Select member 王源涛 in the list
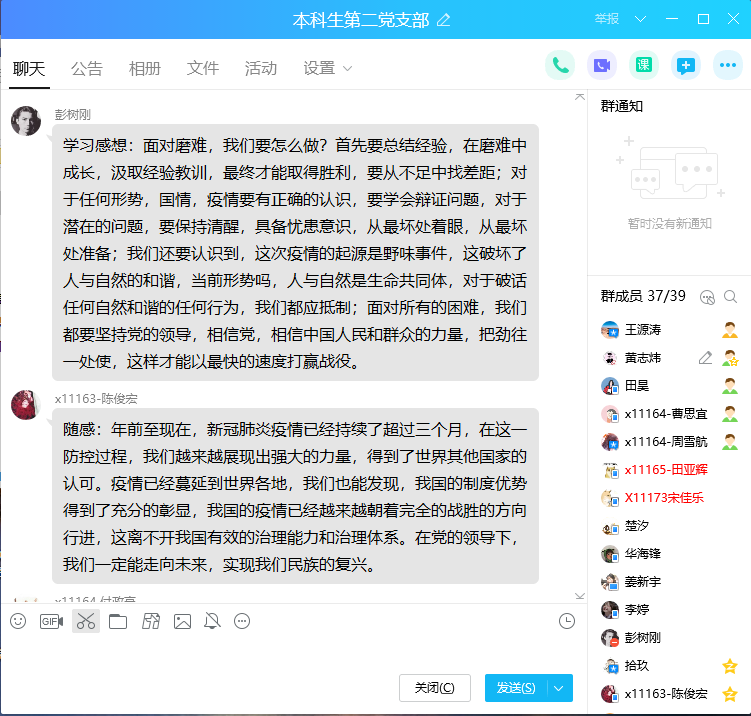751x716 pixels. (642, 329)
